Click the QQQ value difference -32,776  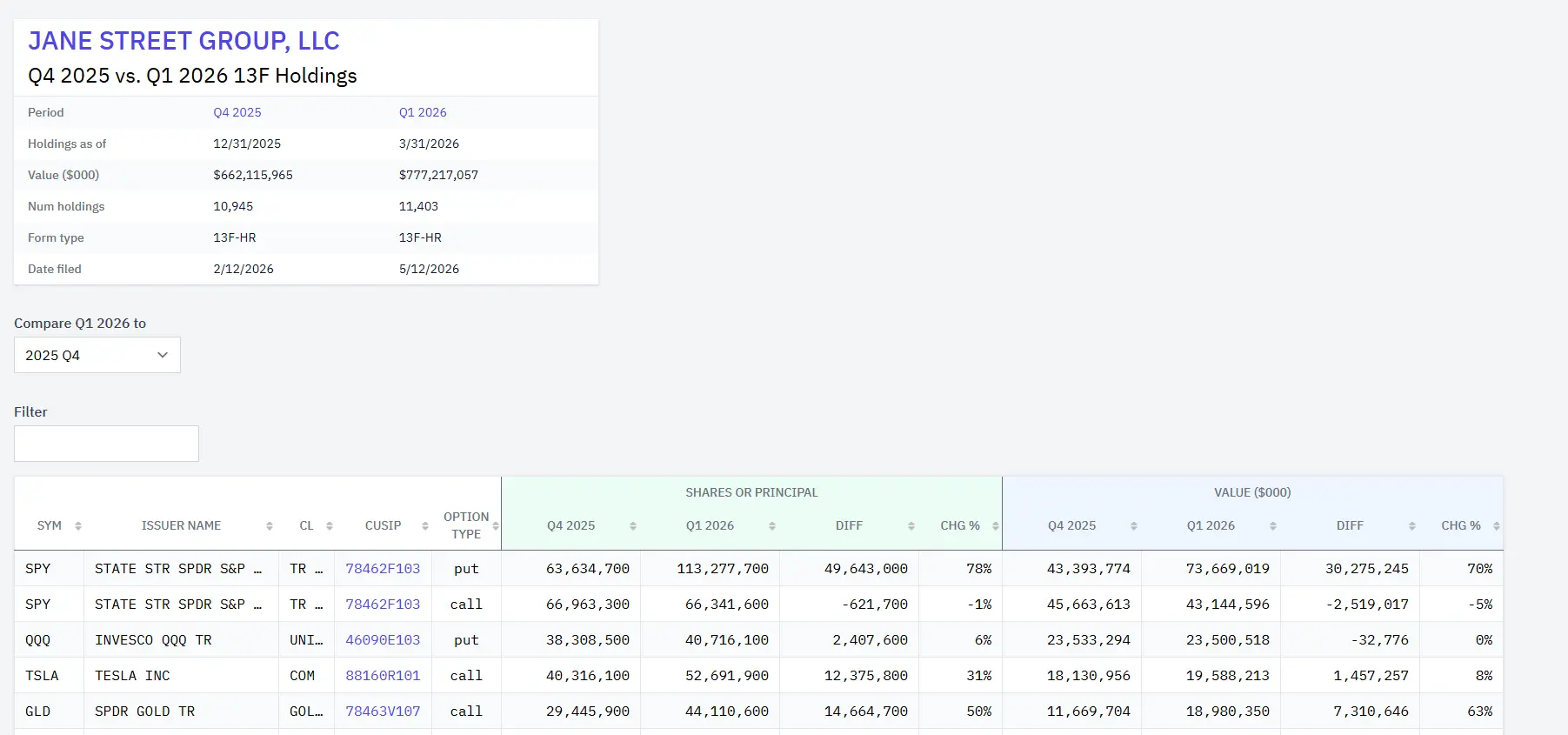tap(1380, 640)
